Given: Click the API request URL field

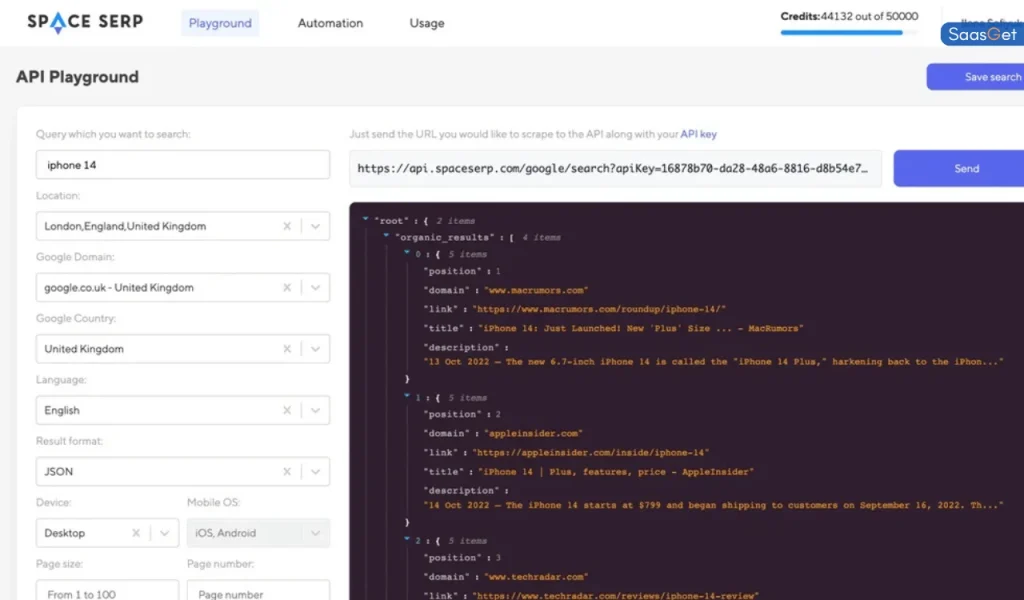Looking at the screenshot, I should pyautogui.click(x=615, y=168).
